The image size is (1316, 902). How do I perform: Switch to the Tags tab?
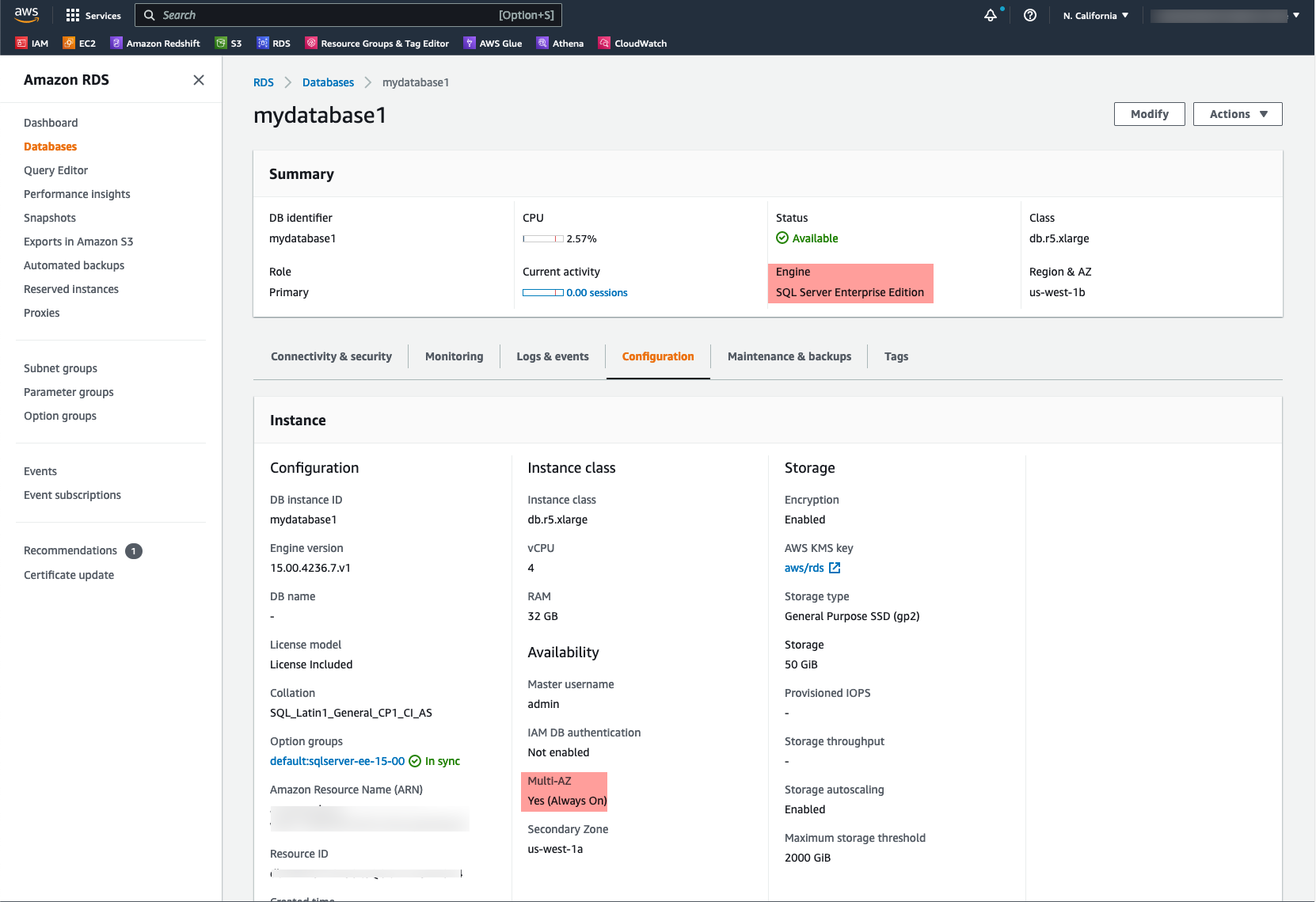pos(896,356)
